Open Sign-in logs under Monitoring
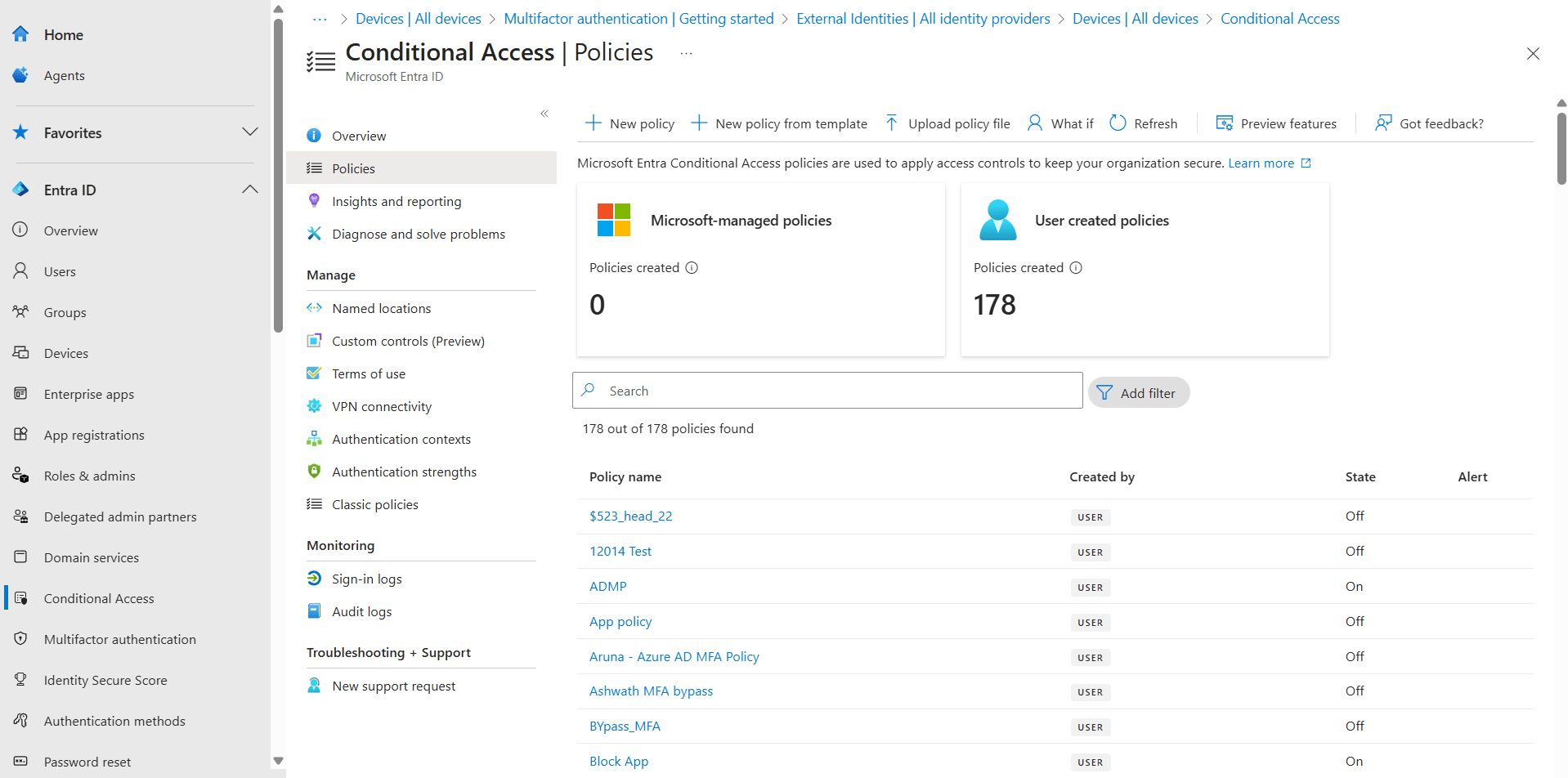The image size is (1568, 778). point(367,579)
